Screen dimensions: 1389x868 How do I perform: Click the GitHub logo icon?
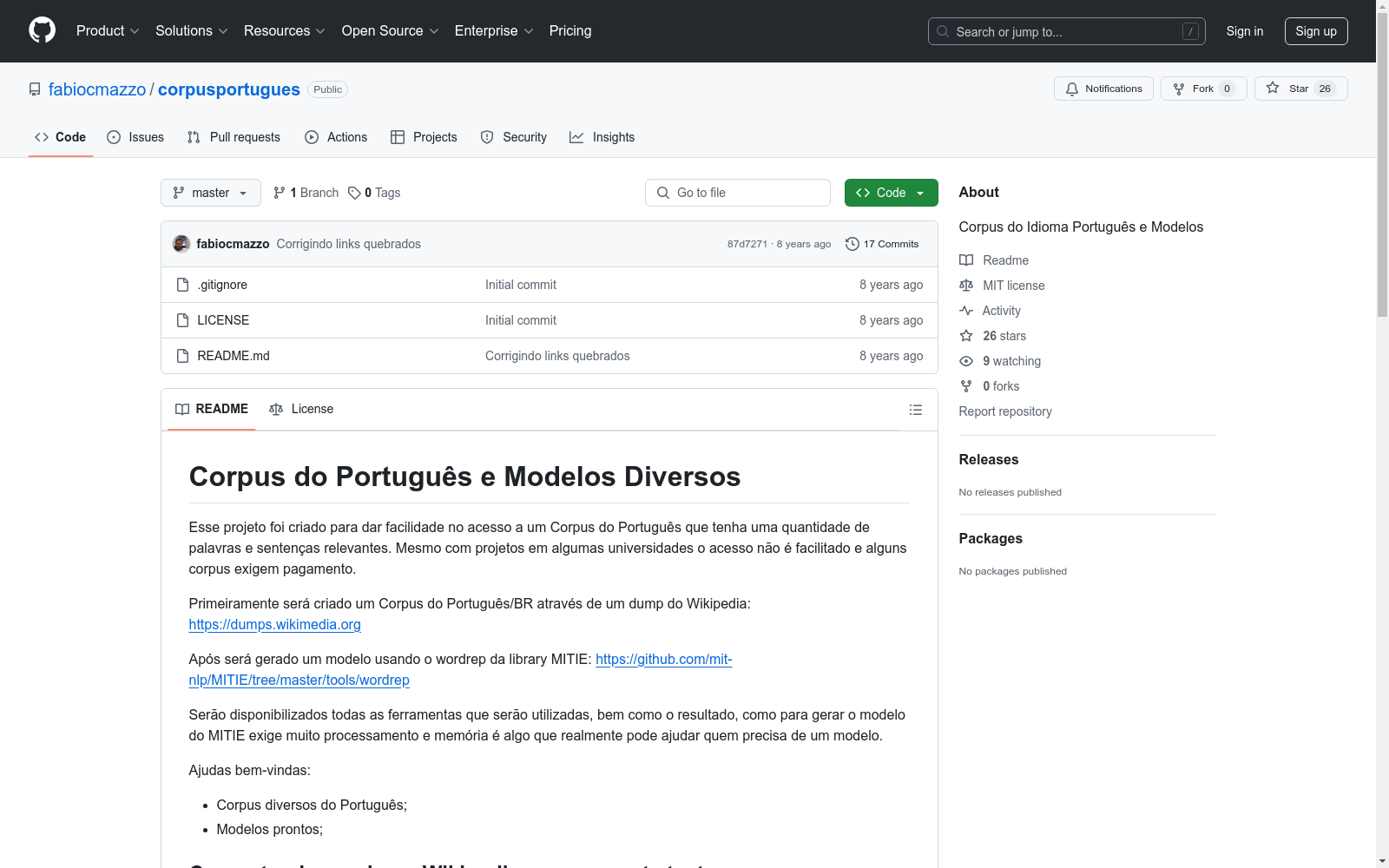42,30
